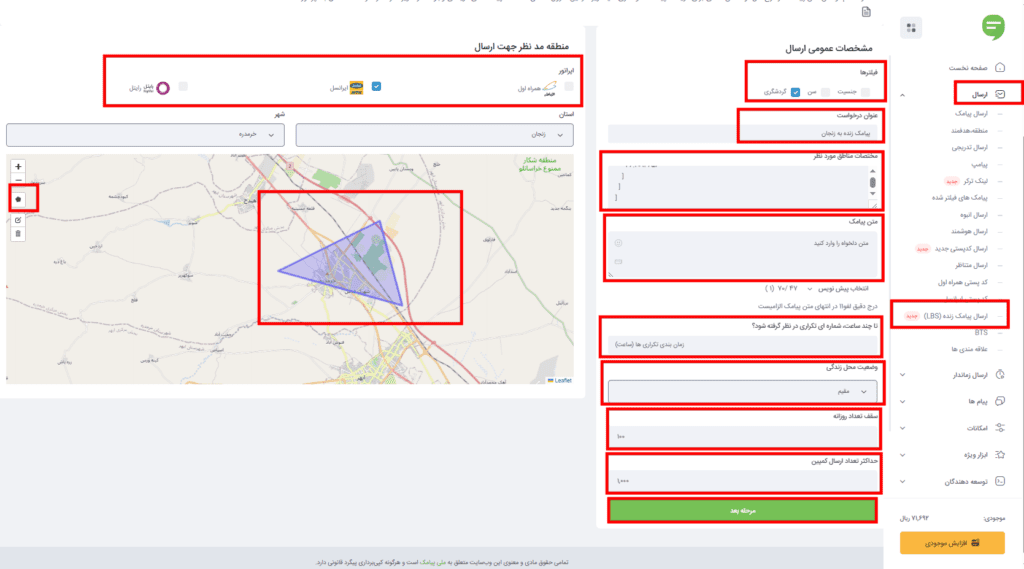
Task: Click the sliders icon beside امکانات
Action: (1000, 428)
